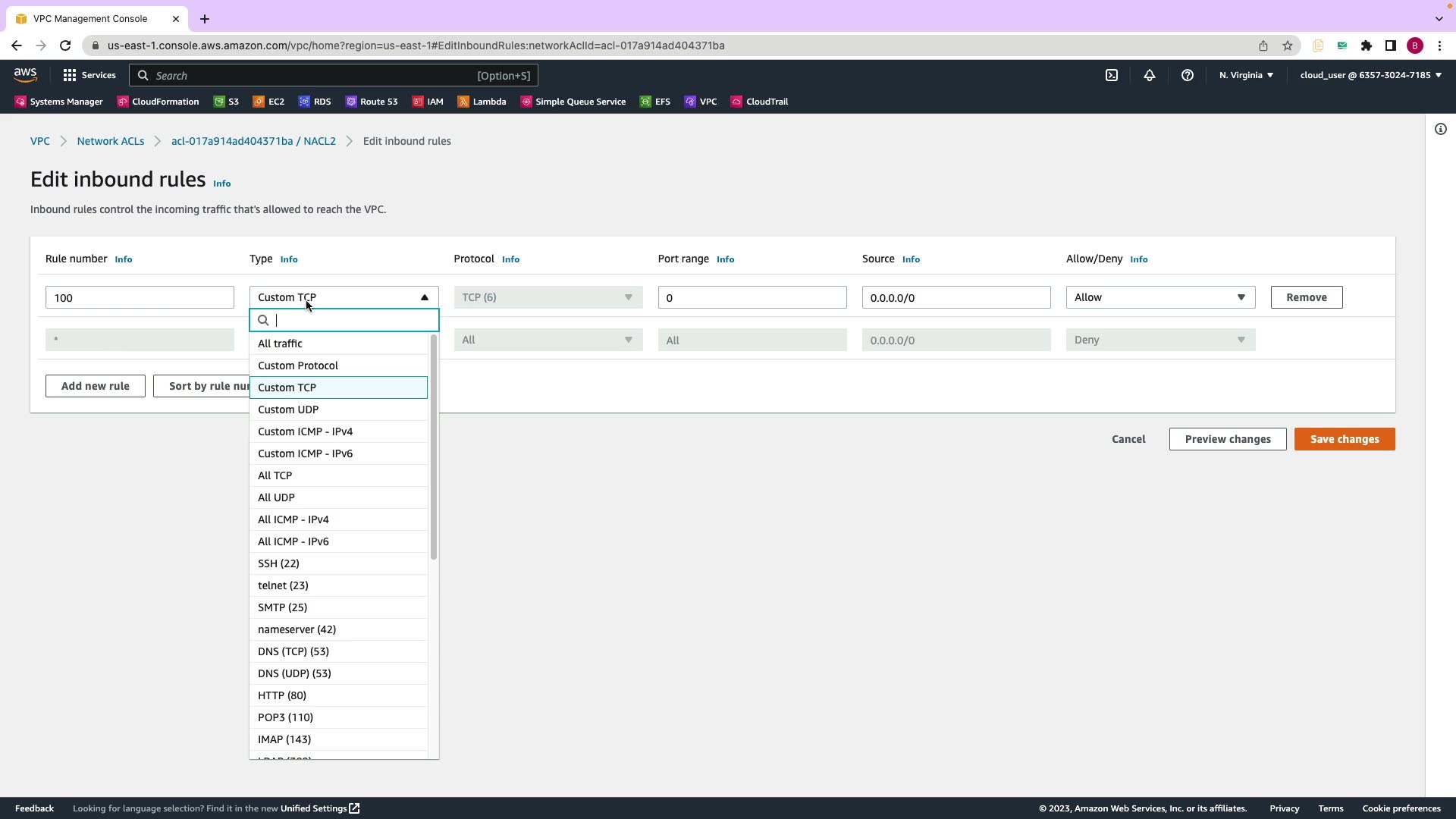Remove rule 100 with the Remove button
This screenshot has height=819, width=1456.
tap(1306, 297)
